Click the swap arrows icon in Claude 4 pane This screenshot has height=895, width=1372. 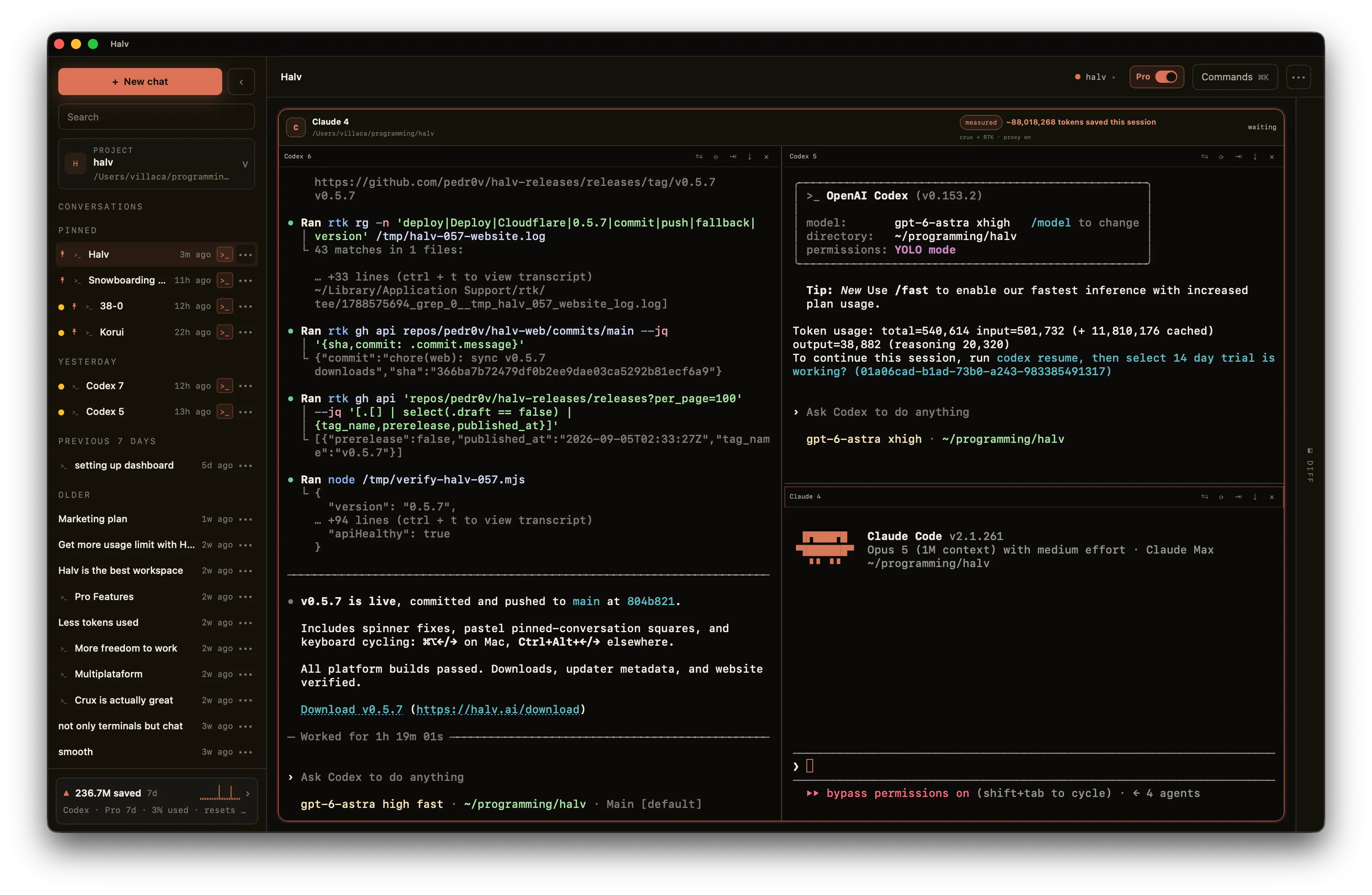1204,497
